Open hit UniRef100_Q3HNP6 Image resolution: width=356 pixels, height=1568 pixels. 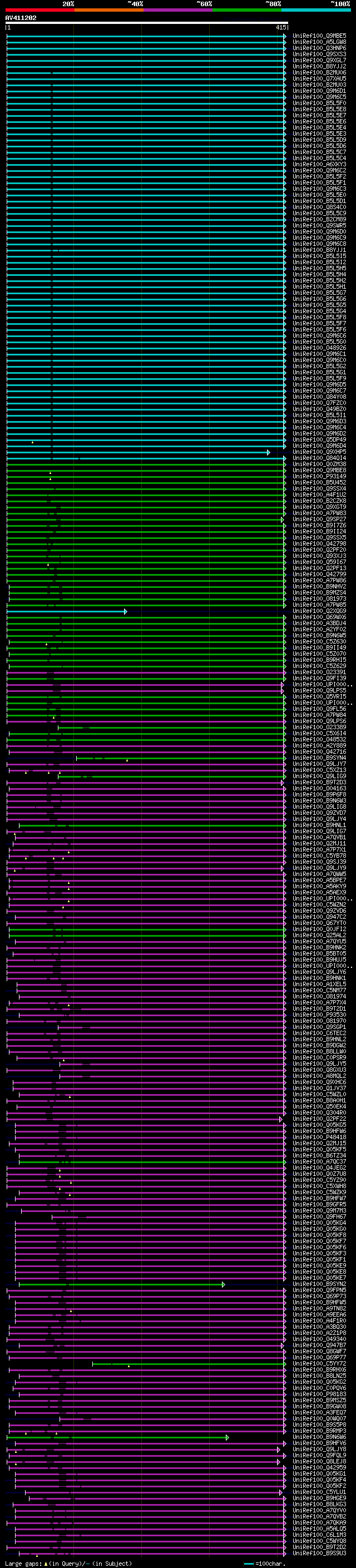pos(319,48)
